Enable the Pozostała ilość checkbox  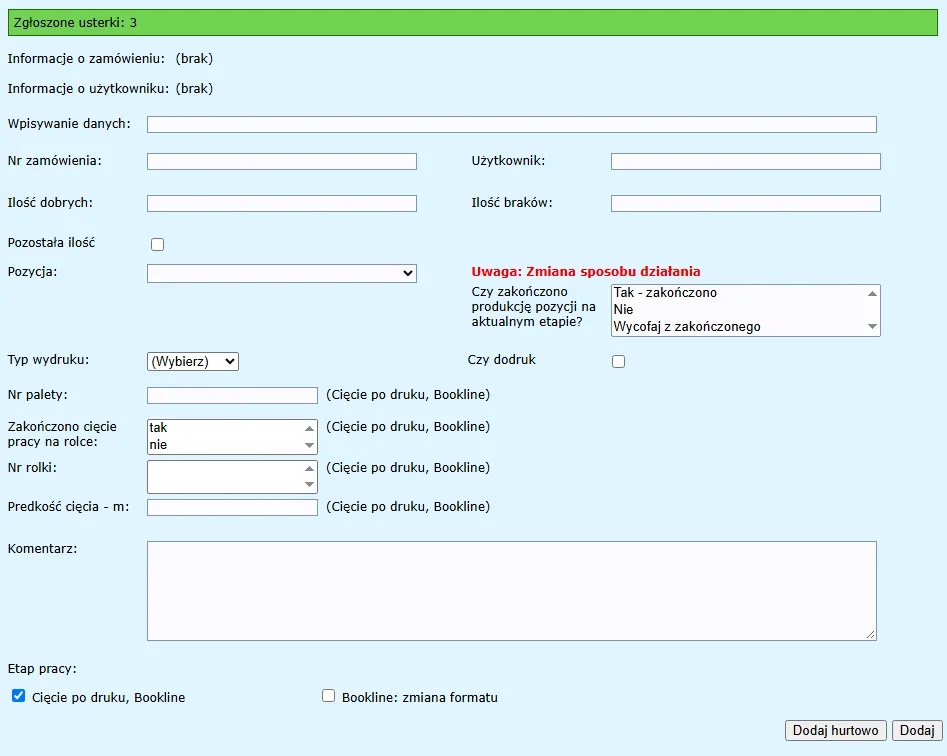(158, 244)
